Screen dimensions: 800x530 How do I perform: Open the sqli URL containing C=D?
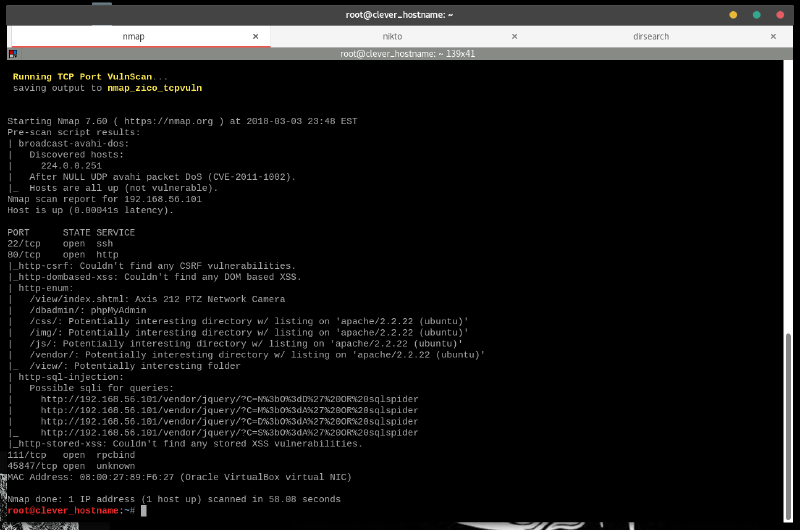(229, 421)
